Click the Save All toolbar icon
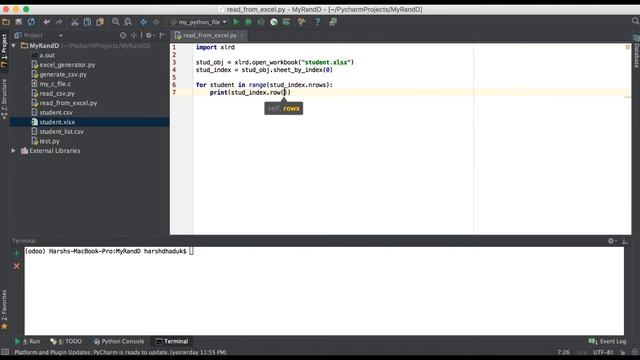Image resolution: width=640 pixels, height=360 pixels. (x=19, y=22)
